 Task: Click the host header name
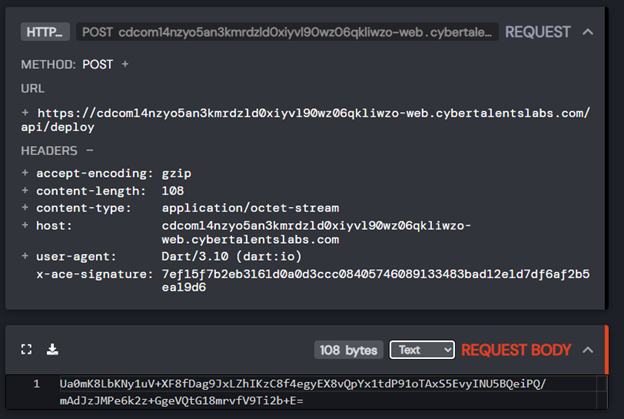(x=54, y=226)
